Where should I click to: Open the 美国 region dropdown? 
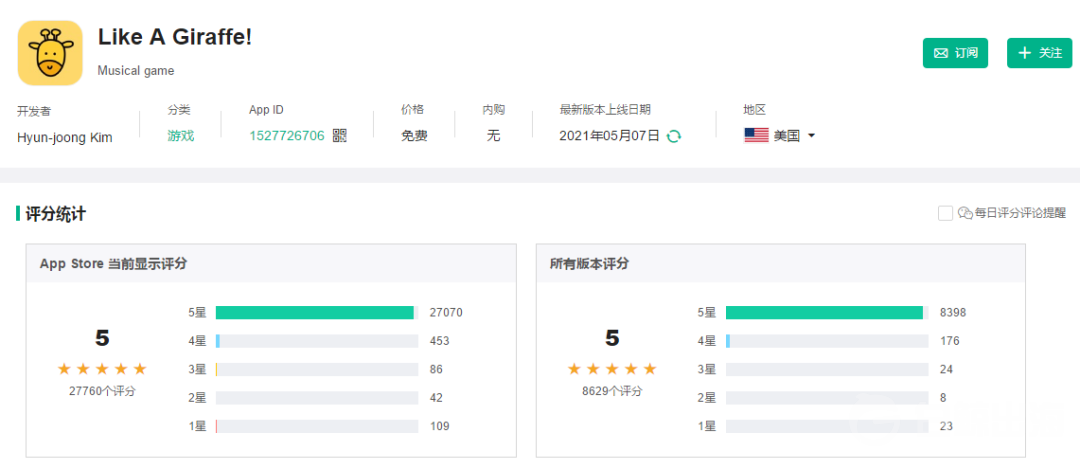780,136
